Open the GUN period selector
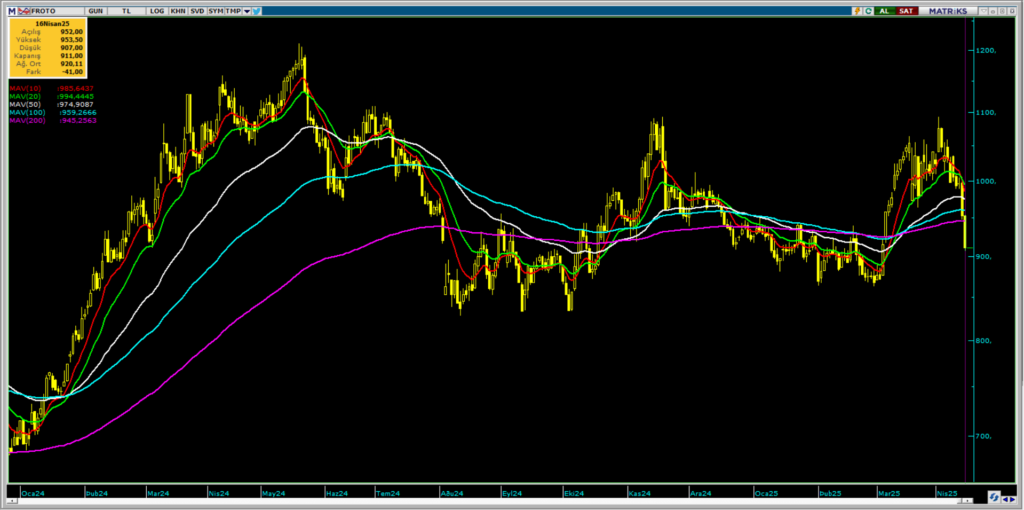 pos(95,10)
